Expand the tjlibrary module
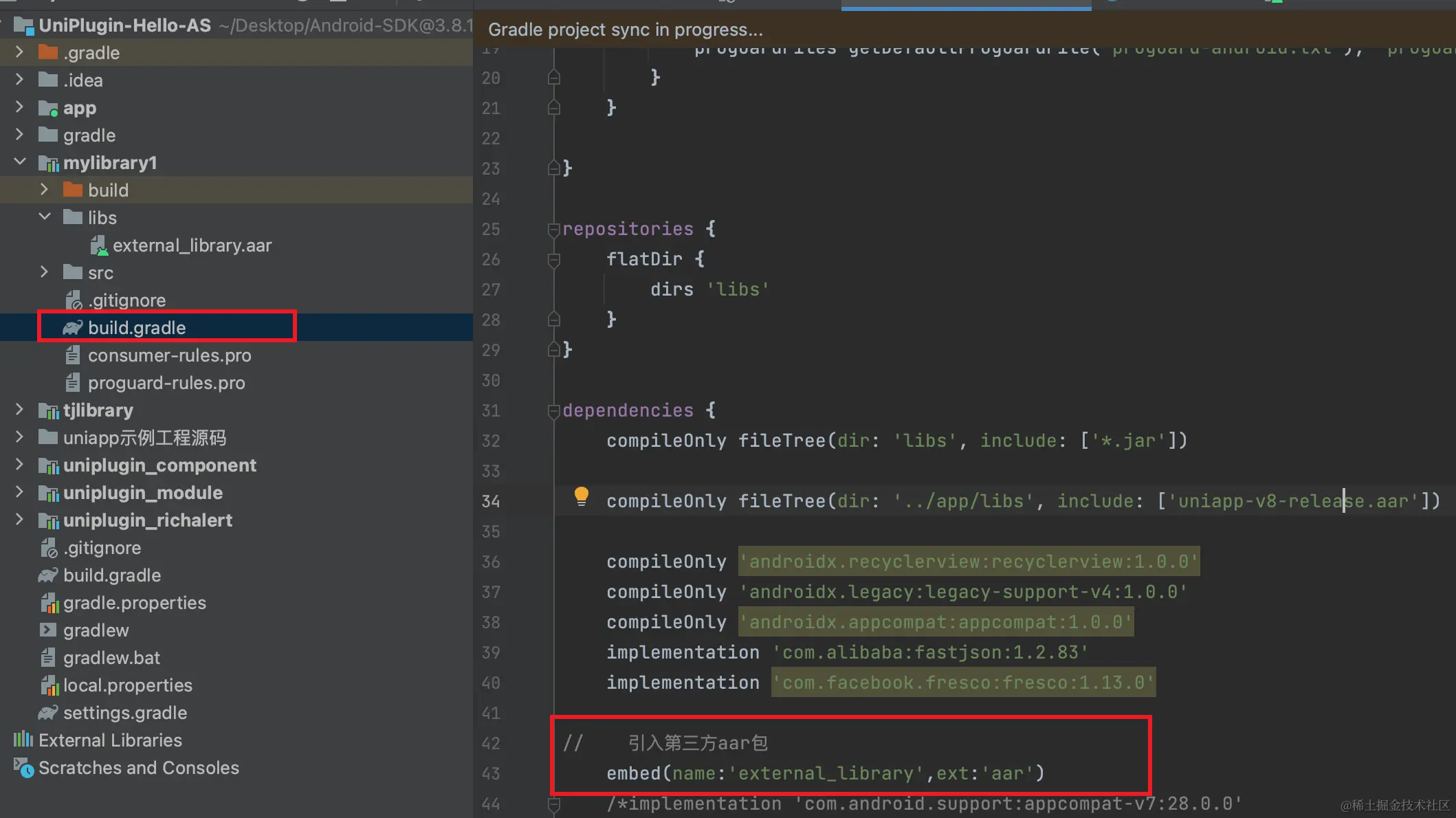Viewport: 1456px width, 818px height. click(x=20, y=410)
